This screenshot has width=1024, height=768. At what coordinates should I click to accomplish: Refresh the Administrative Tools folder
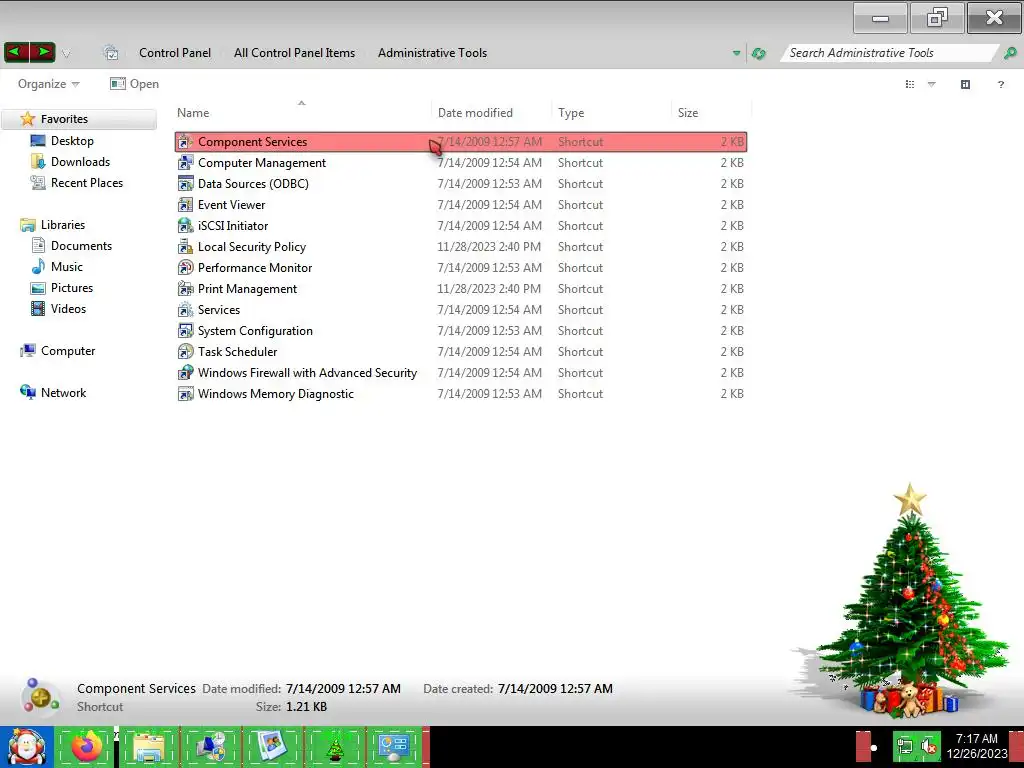758,54
